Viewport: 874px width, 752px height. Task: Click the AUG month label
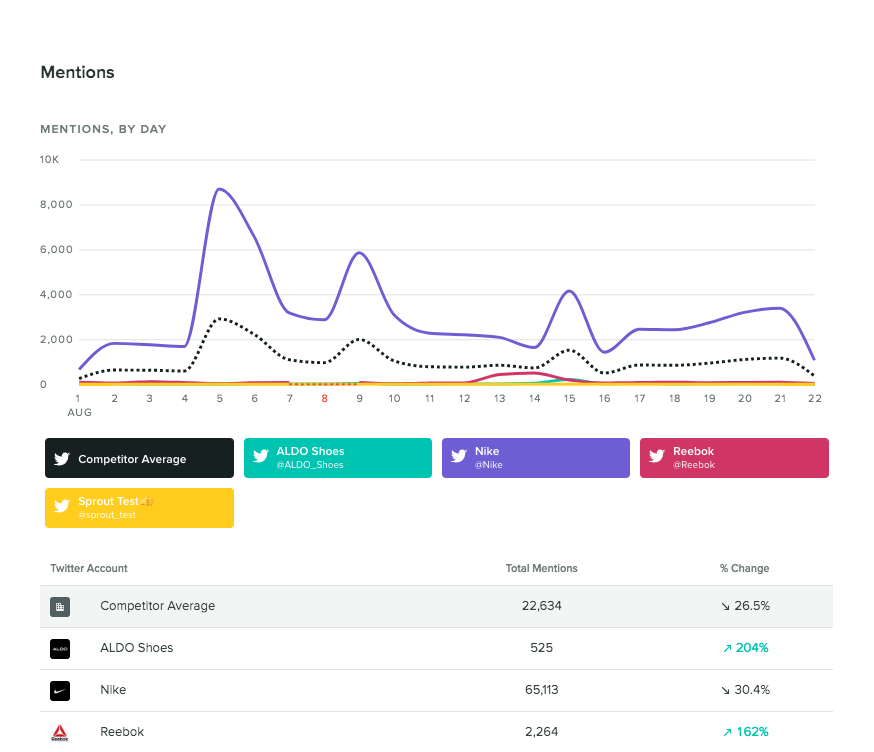click(x=80, y=413)
